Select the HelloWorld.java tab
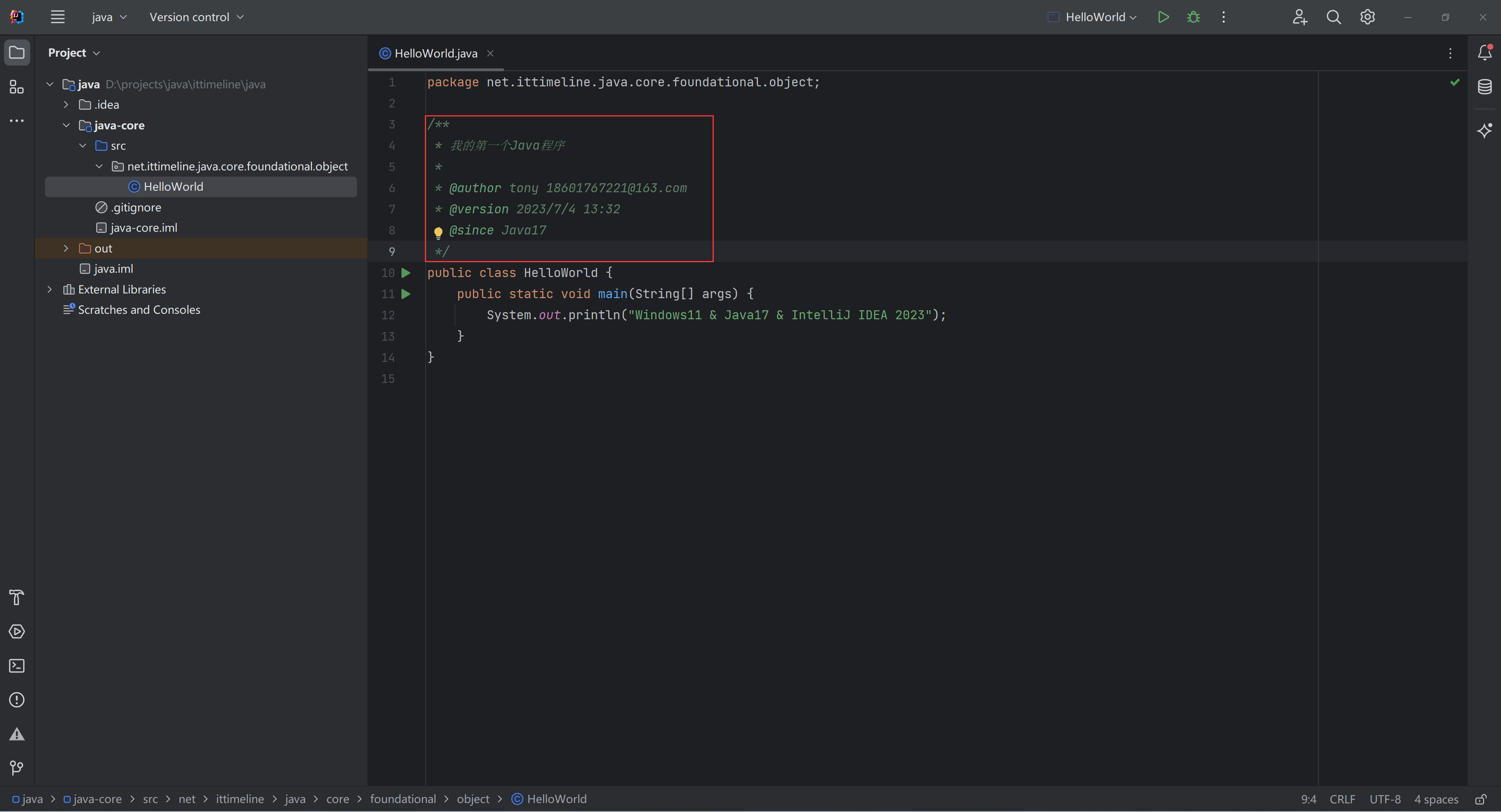The image size is (1501, 812). point(436,53)
